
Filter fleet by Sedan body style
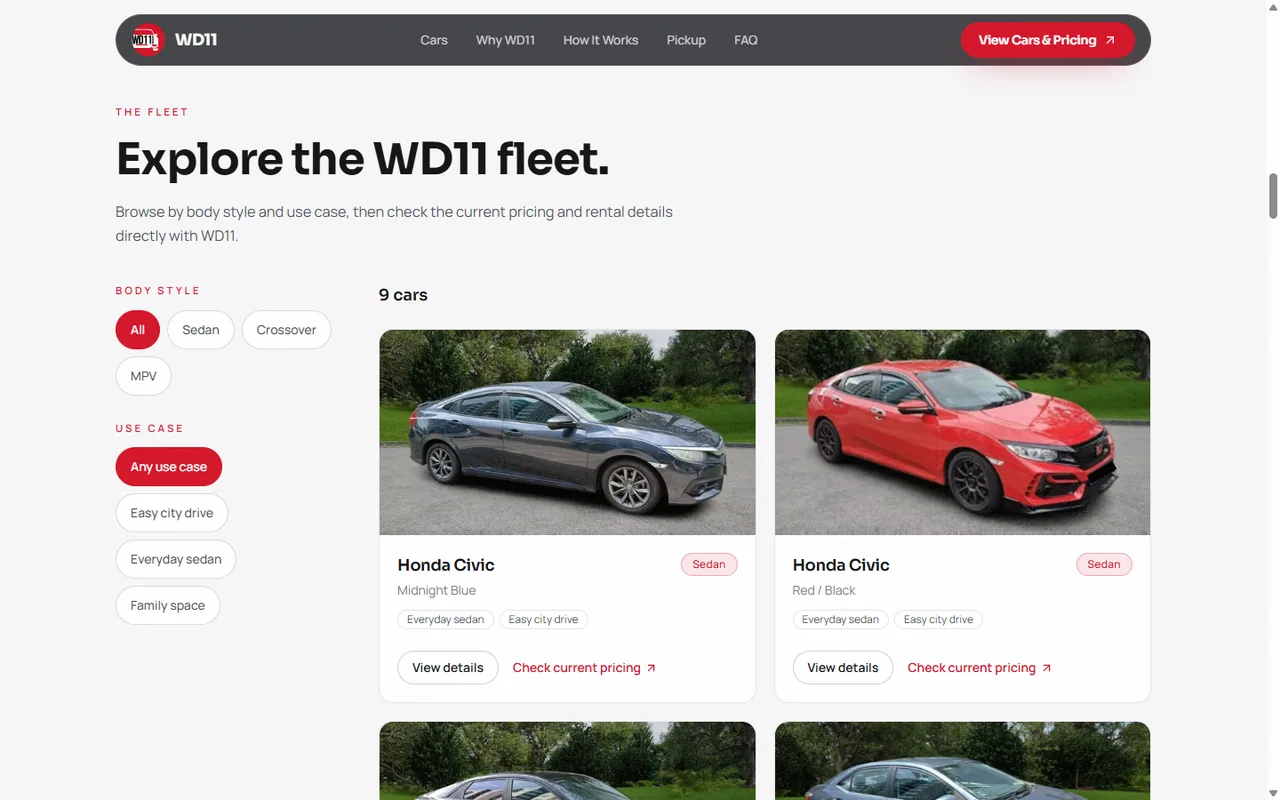click(x=201, y=330)
